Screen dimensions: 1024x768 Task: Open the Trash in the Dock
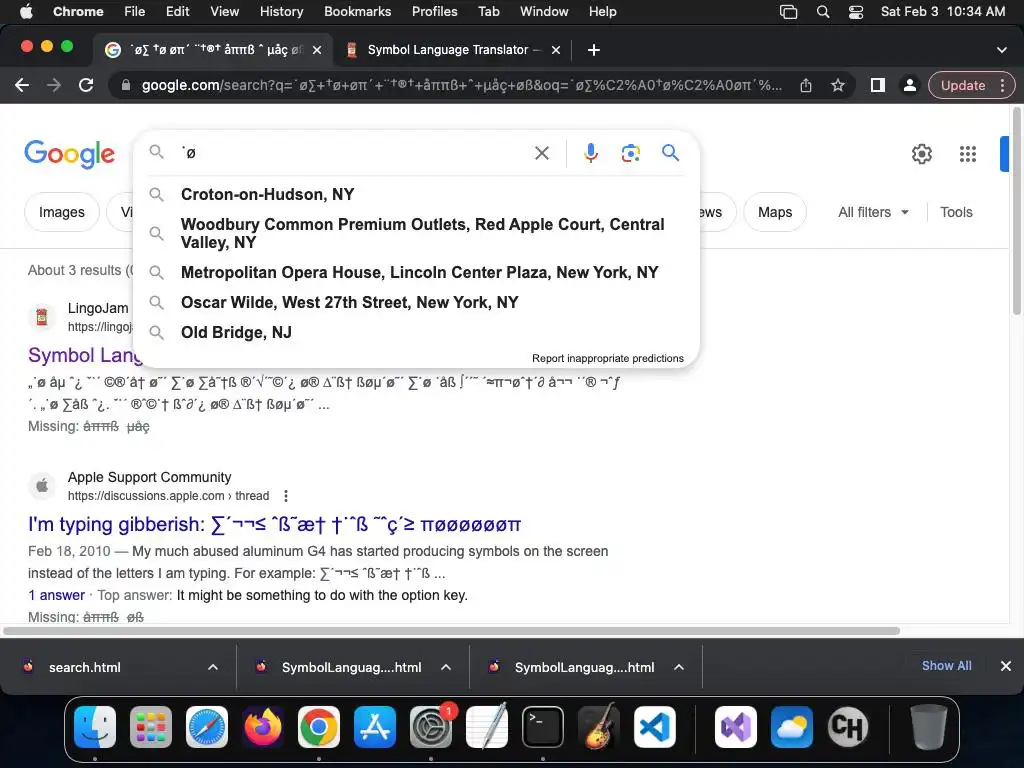click(x=928, y=727)
